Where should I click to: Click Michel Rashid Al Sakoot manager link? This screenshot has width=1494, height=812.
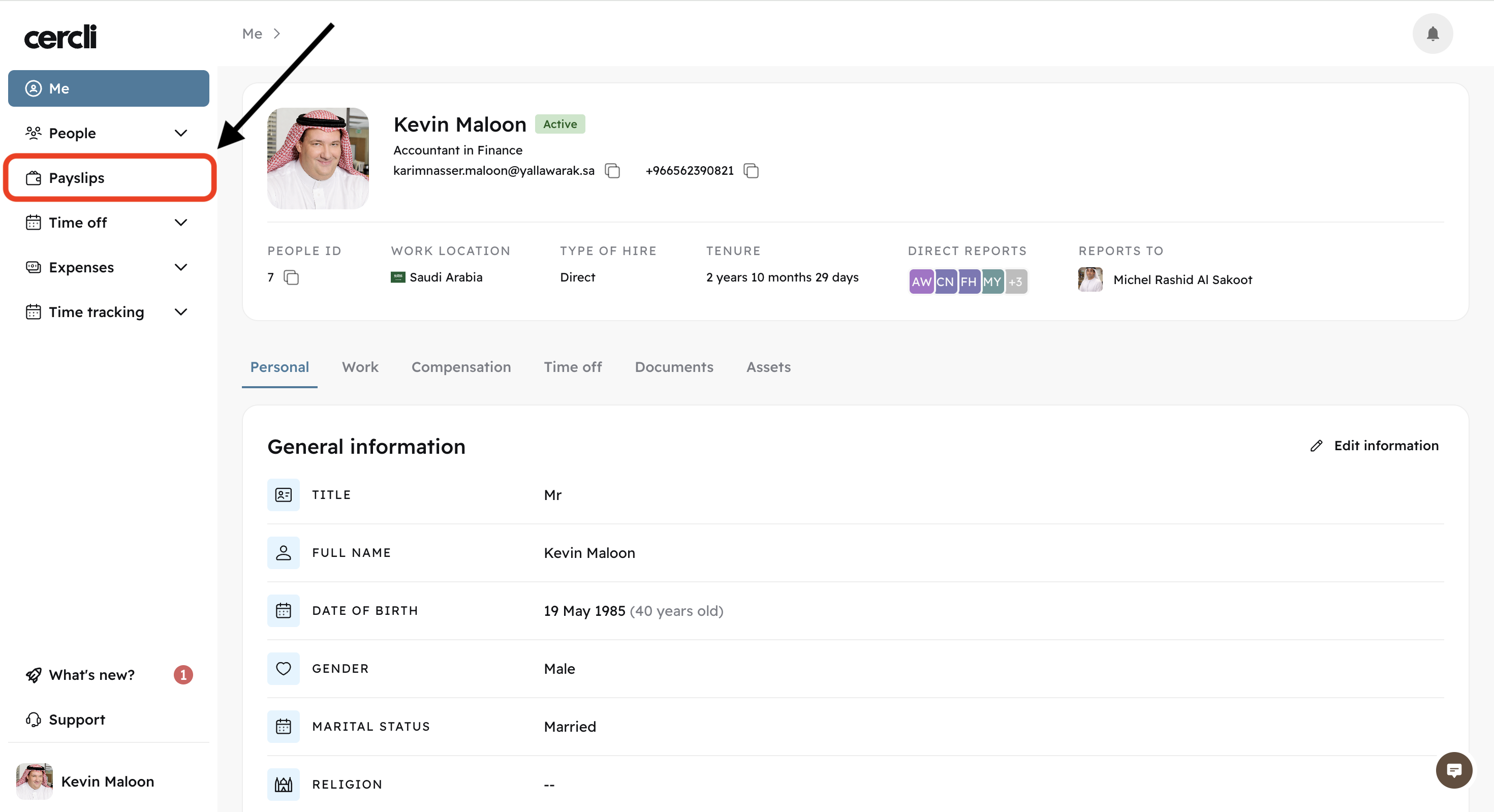click(x=1182, y=280)
